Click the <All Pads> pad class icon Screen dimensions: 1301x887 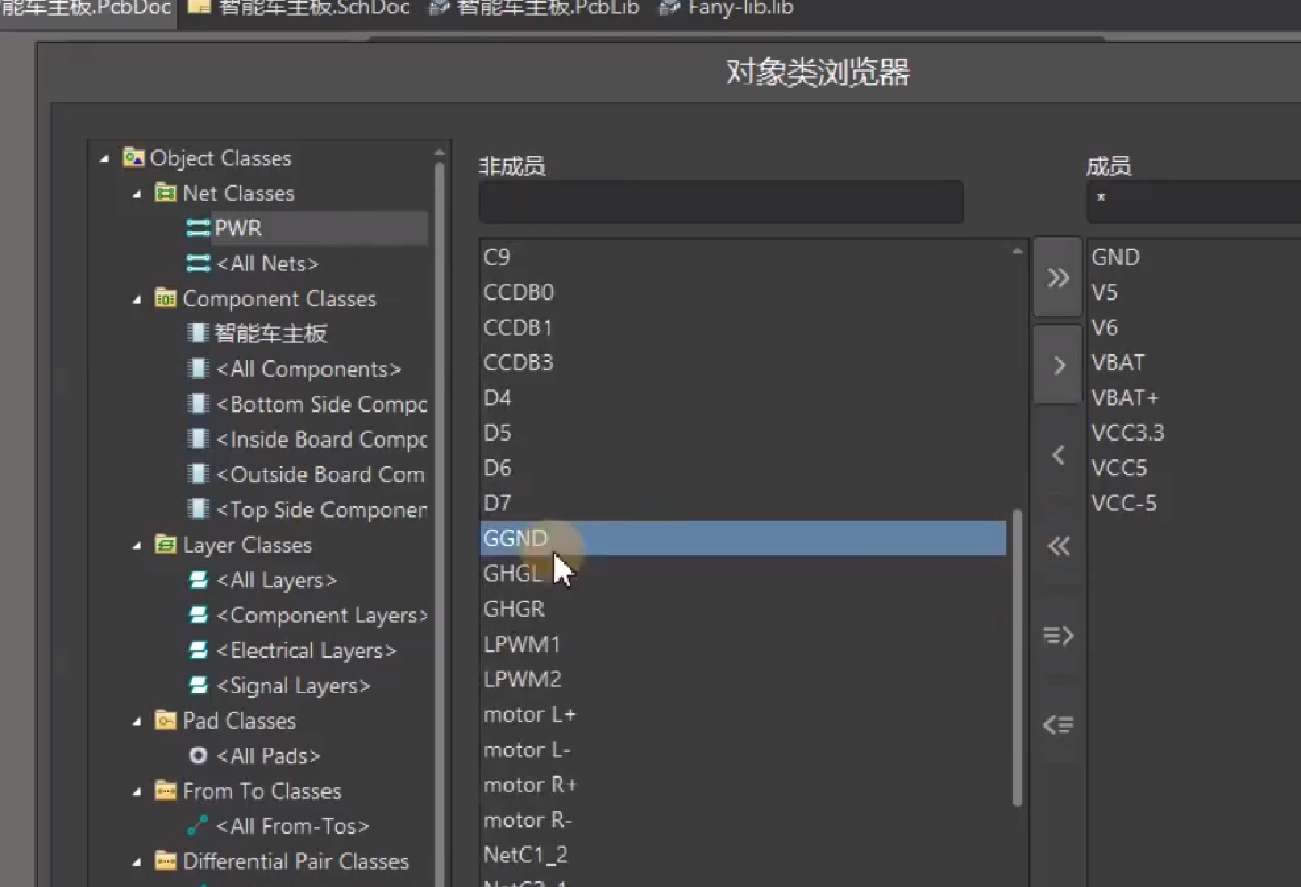click(x=197, y=756)
